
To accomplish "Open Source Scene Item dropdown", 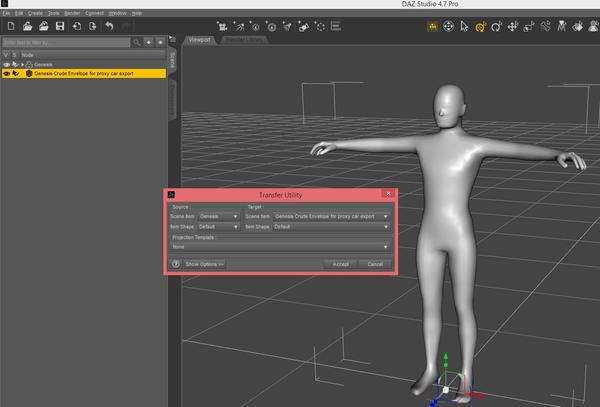I will pyautogui.click(x=219, y=216).
